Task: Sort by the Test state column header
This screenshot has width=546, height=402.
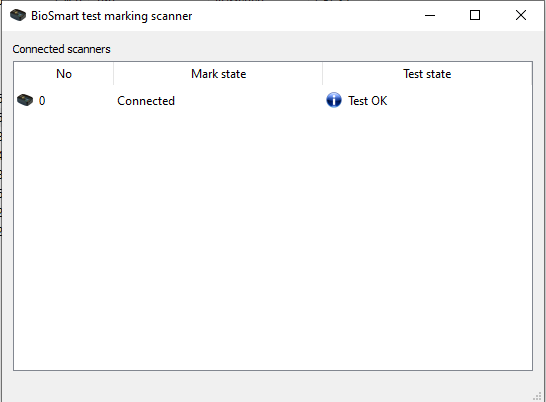Action: pos(427,74)
